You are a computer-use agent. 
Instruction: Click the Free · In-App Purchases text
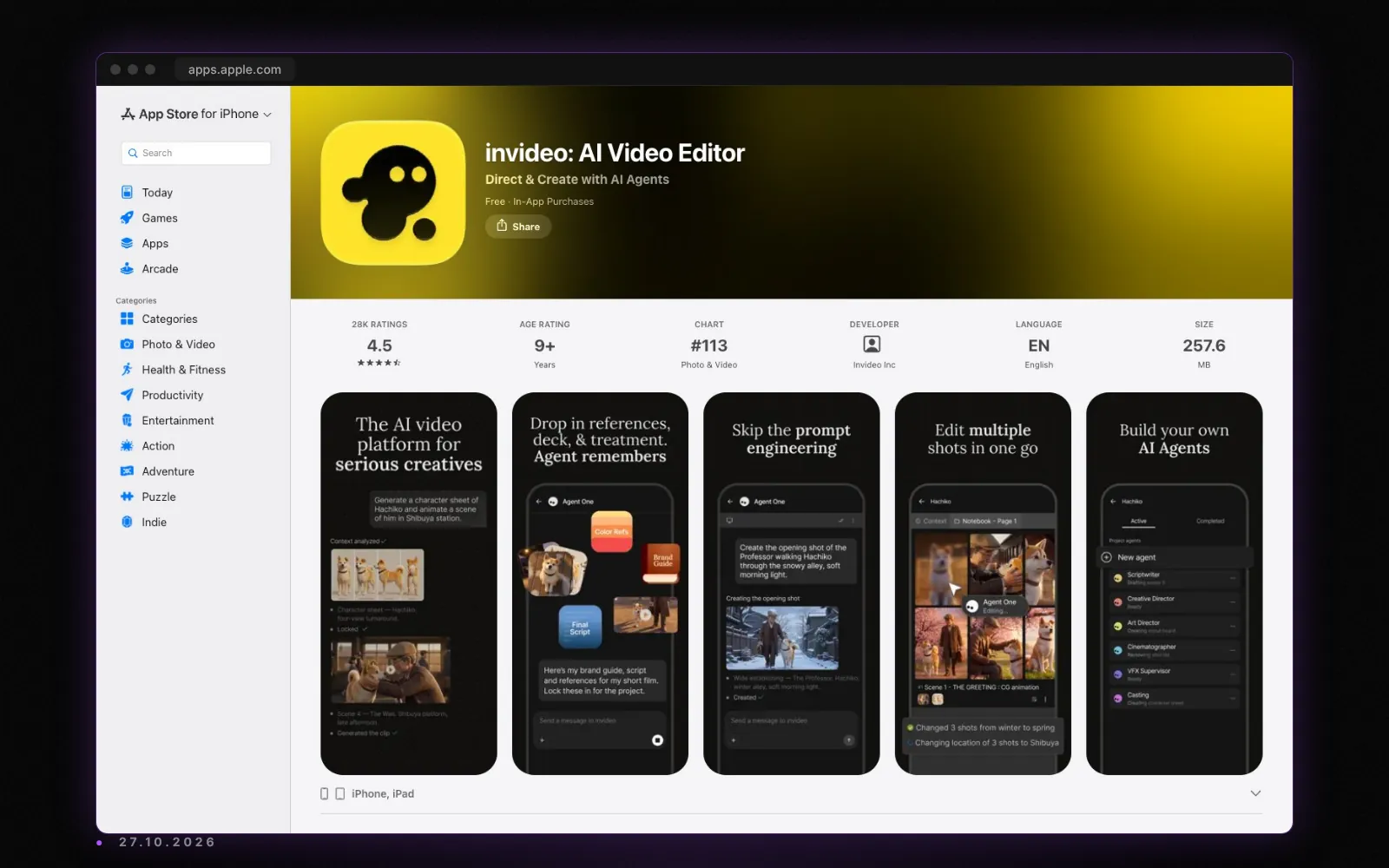pos(539,201)
